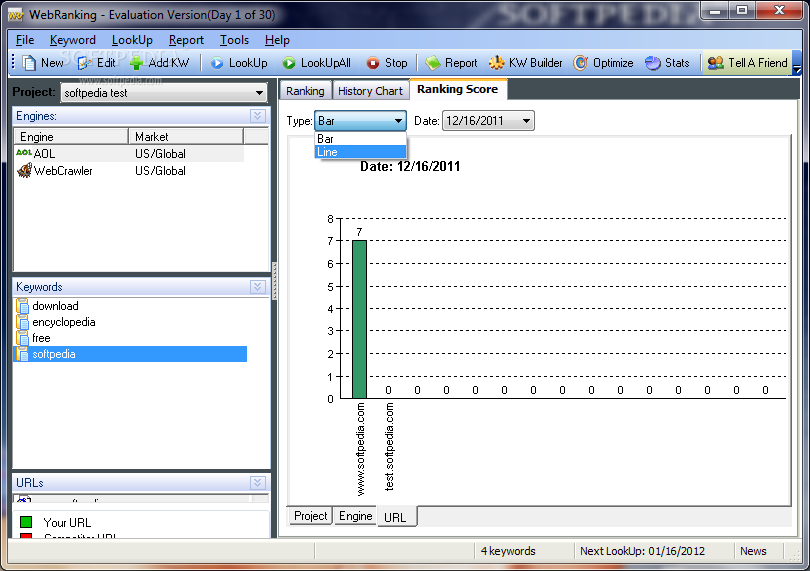Image resolution: width=810 pixels, height=571 pixels.
Task: Collapse the Engines panel
Action: (x=257, y=116)
